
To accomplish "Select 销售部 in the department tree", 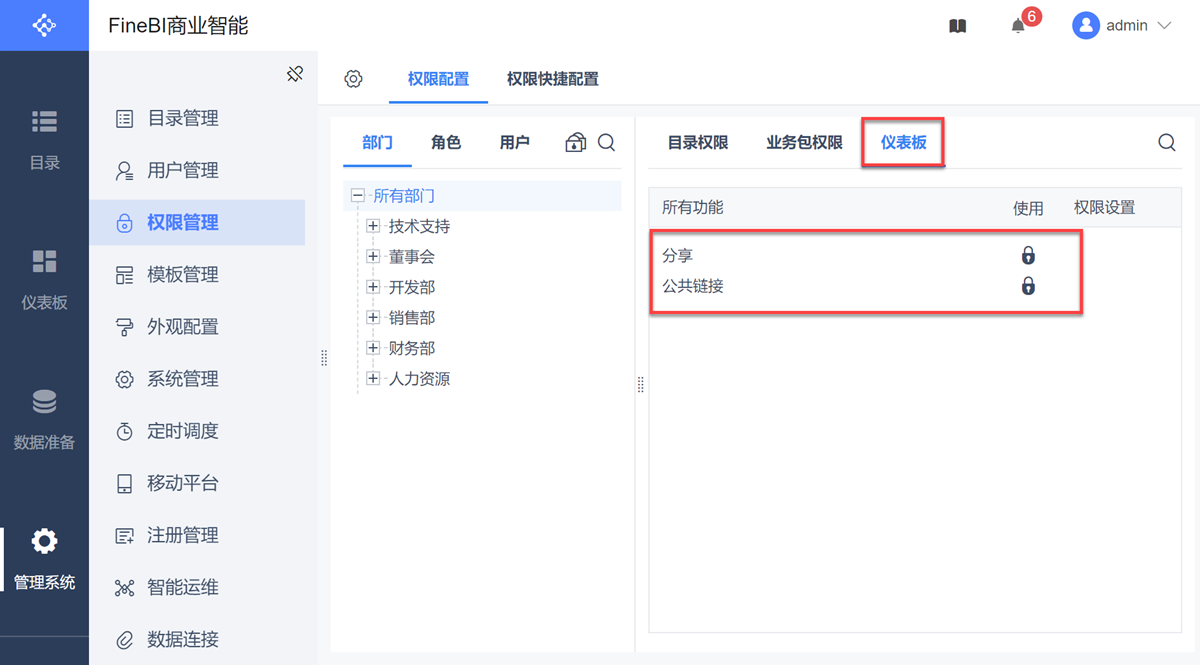I will [412, 318].
